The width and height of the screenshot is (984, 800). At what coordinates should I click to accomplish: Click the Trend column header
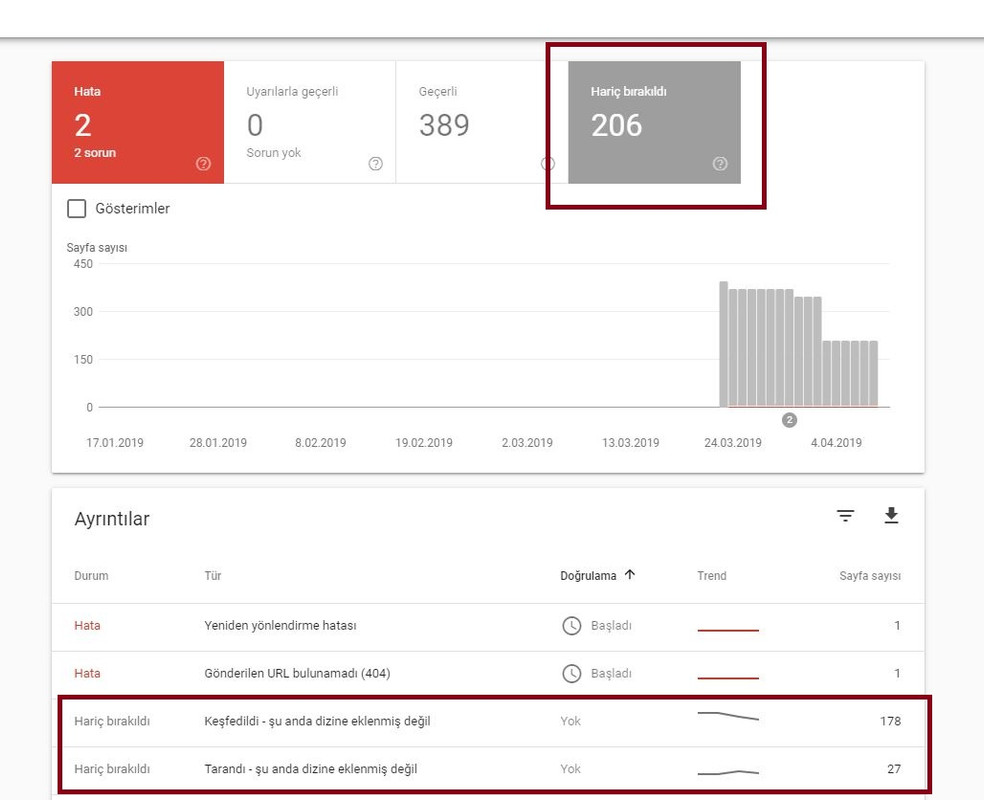(x=712, y=575)
